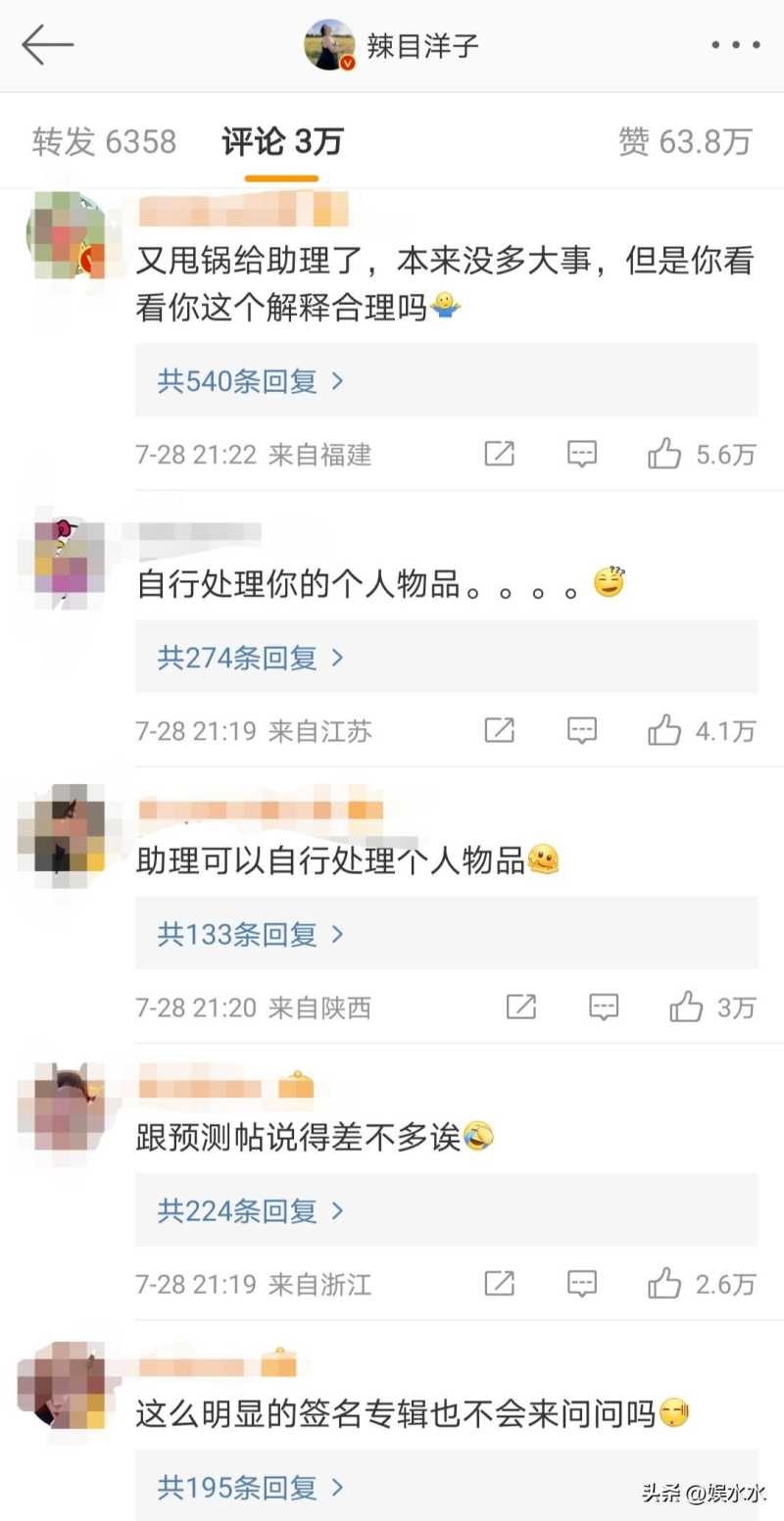
Task: Select the 评论 3万 tab
Action: (x=282, y=142)
